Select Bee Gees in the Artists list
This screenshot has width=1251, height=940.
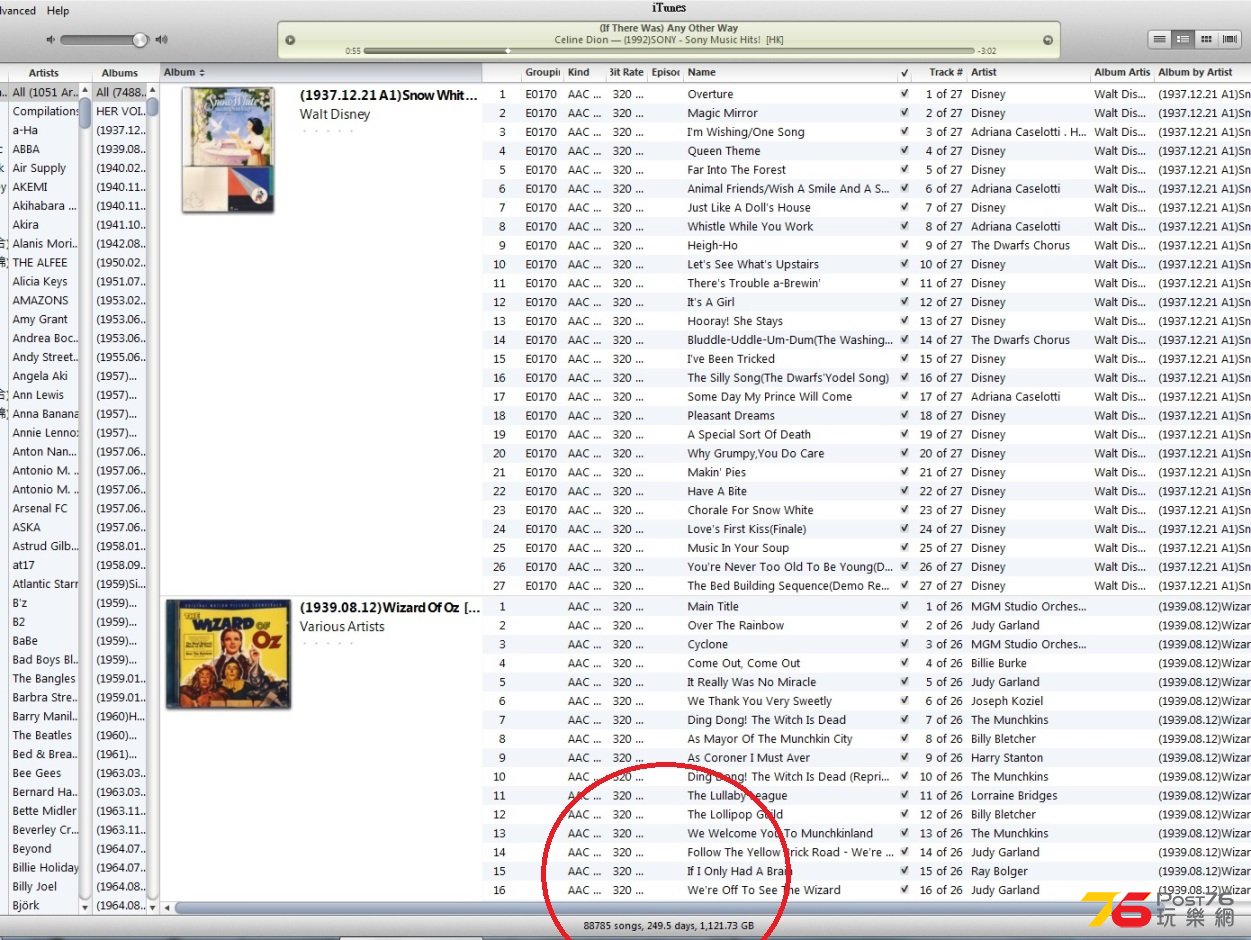pyautogui.click(x=36, y=773)
